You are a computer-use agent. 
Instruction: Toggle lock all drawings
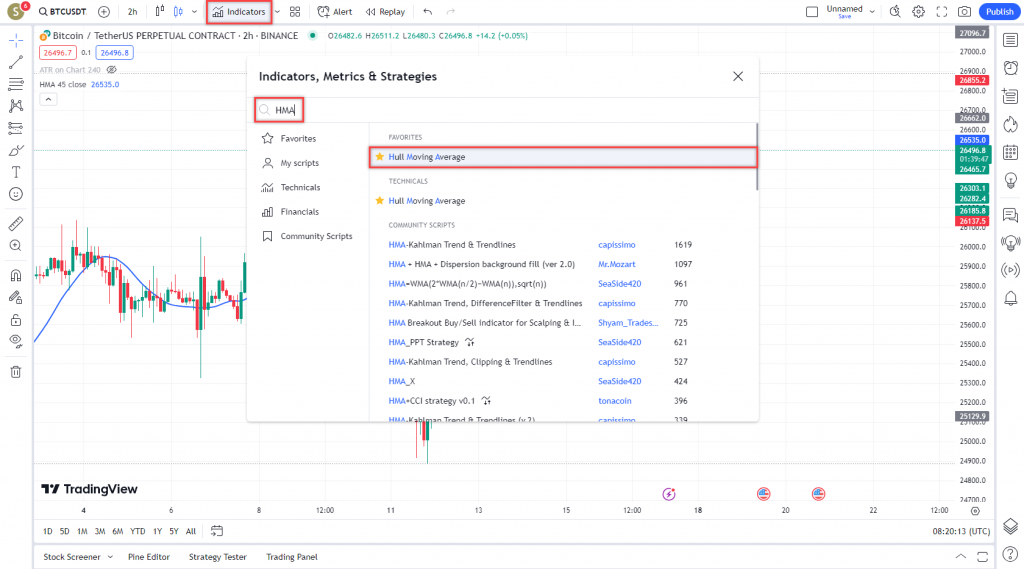16,320
